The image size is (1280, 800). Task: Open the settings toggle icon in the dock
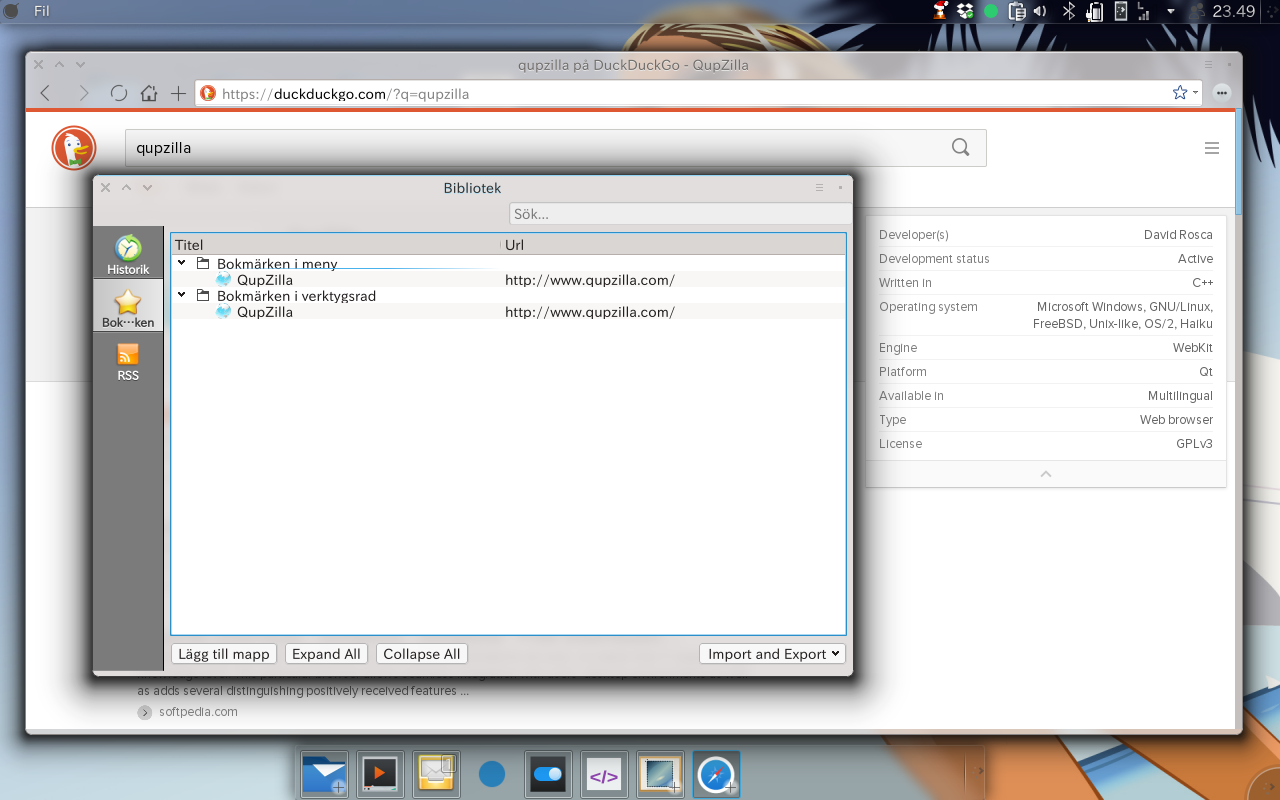pyautogui.click(x=548, y=774)
